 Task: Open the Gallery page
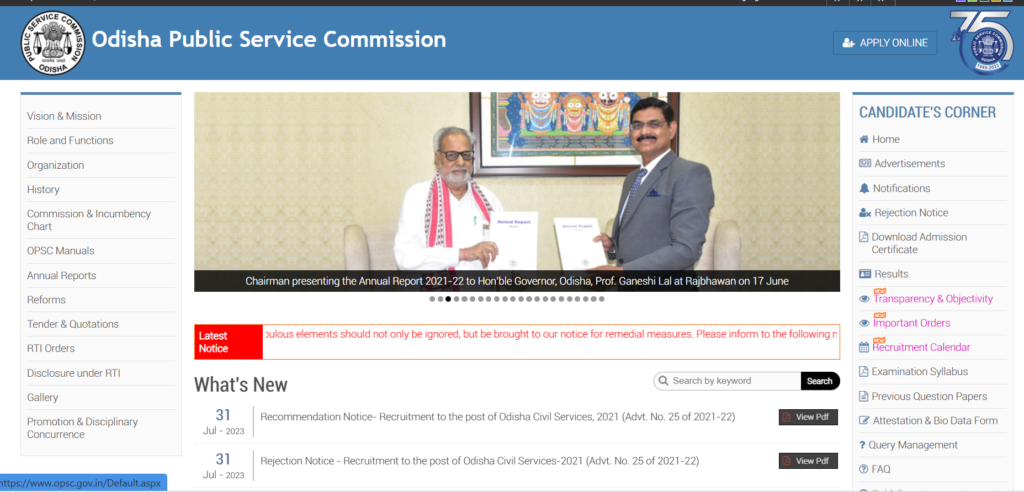42,397
